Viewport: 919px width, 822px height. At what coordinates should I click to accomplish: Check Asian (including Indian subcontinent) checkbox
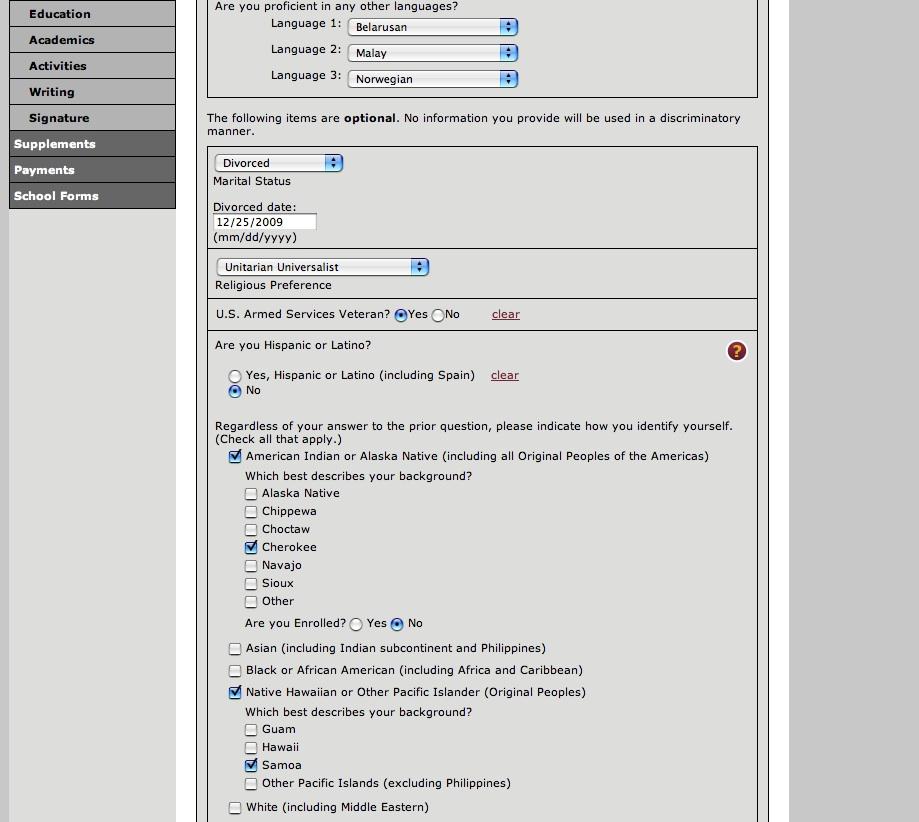(x=235, y=649)
